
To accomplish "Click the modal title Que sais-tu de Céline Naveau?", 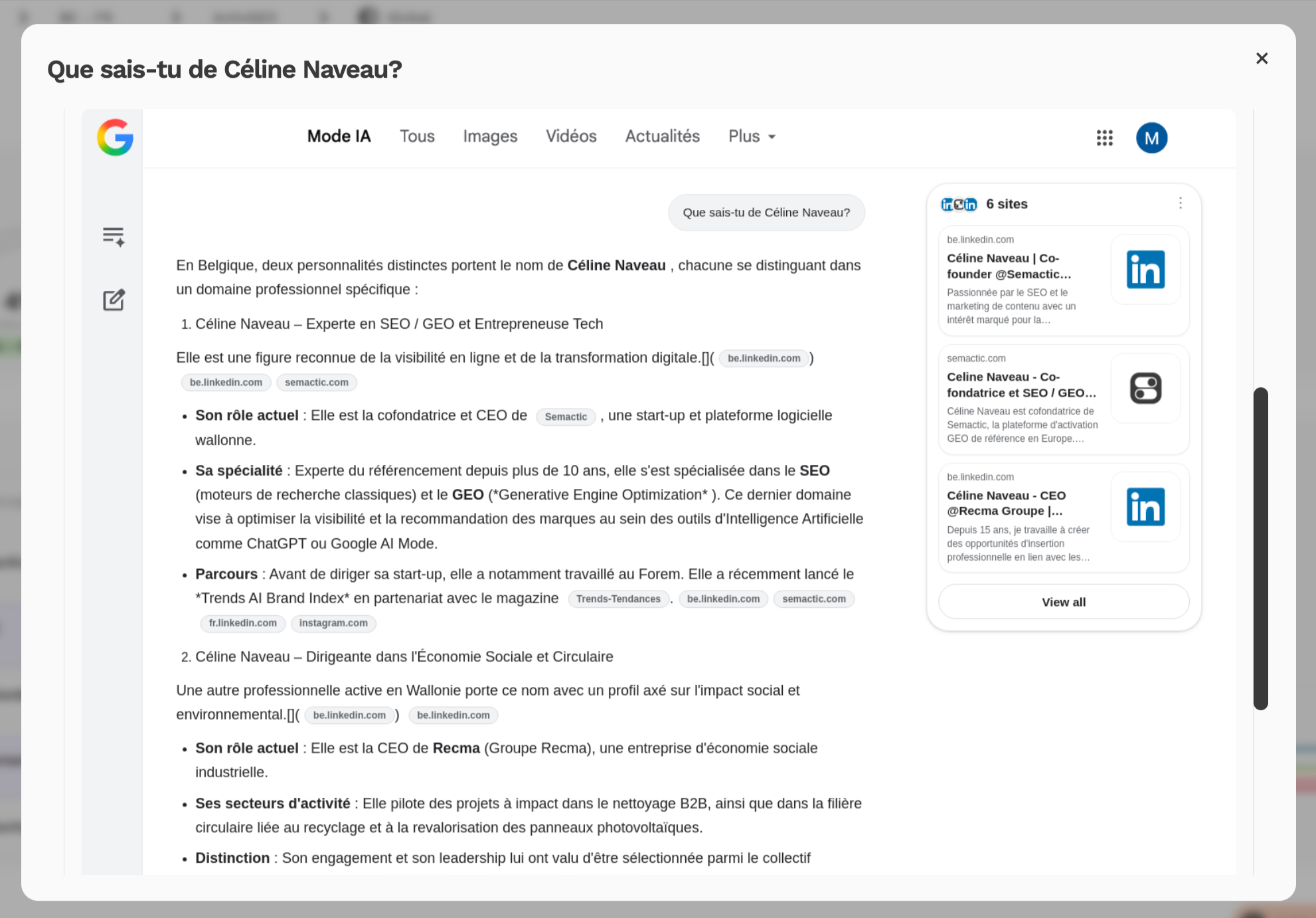I will tap(224, 69).
